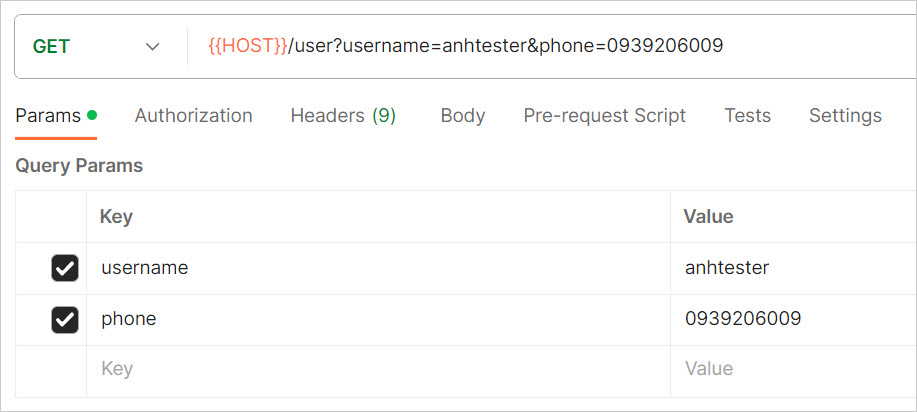Open the Settings tab
The image size is (917, 412).
845,116
